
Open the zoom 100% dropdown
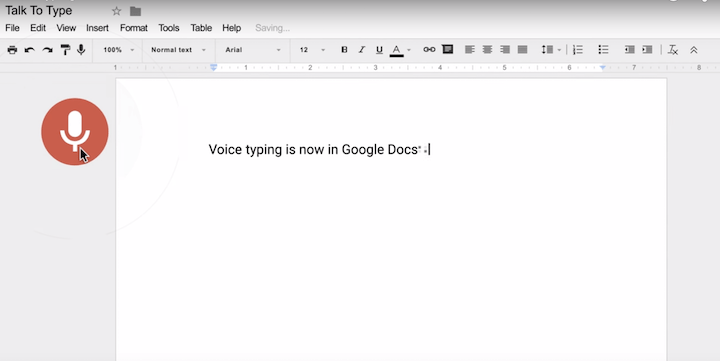(x=118, y=50)
